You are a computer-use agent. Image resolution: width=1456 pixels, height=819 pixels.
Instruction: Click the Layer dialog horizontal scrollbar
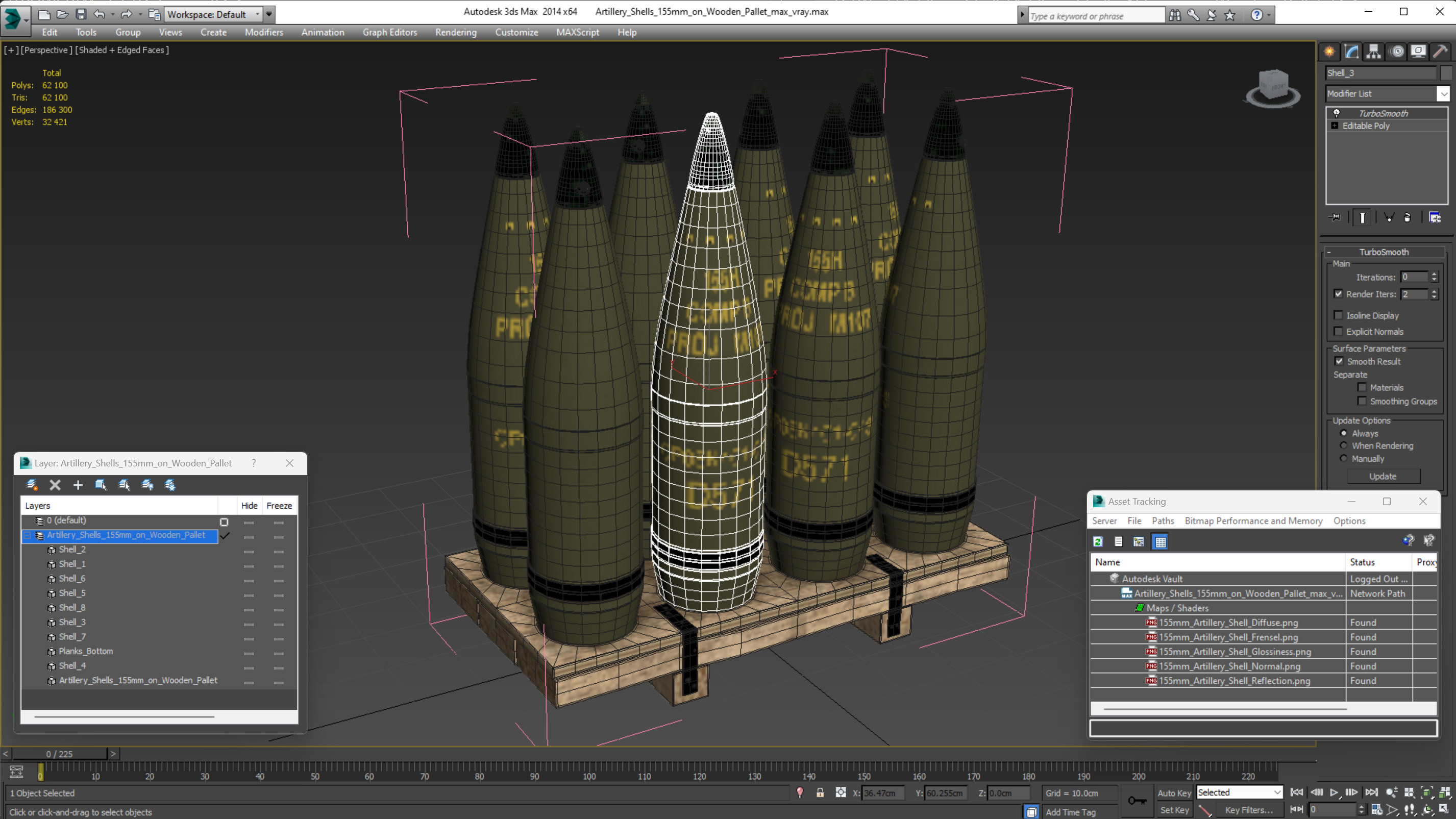click(x=125, y=717)
